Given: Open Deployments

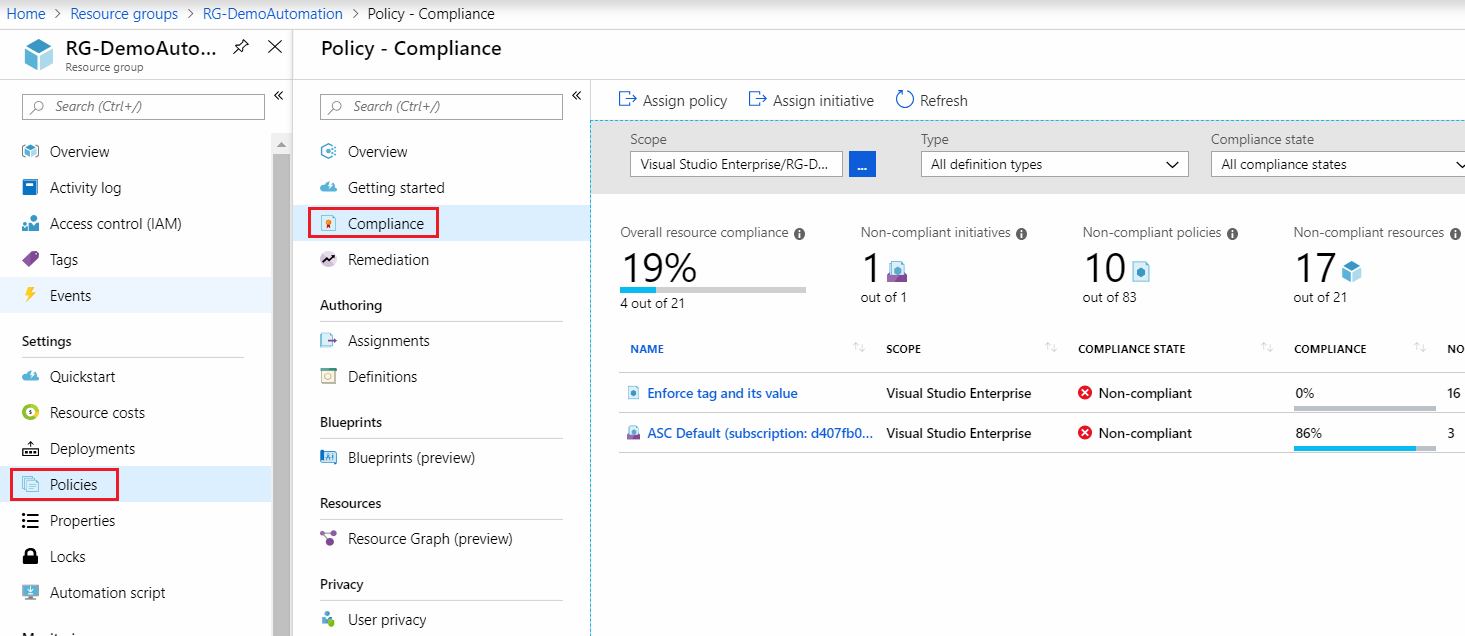Looking at the screenshot, I should pyautogui.click(x=92, y=449).
